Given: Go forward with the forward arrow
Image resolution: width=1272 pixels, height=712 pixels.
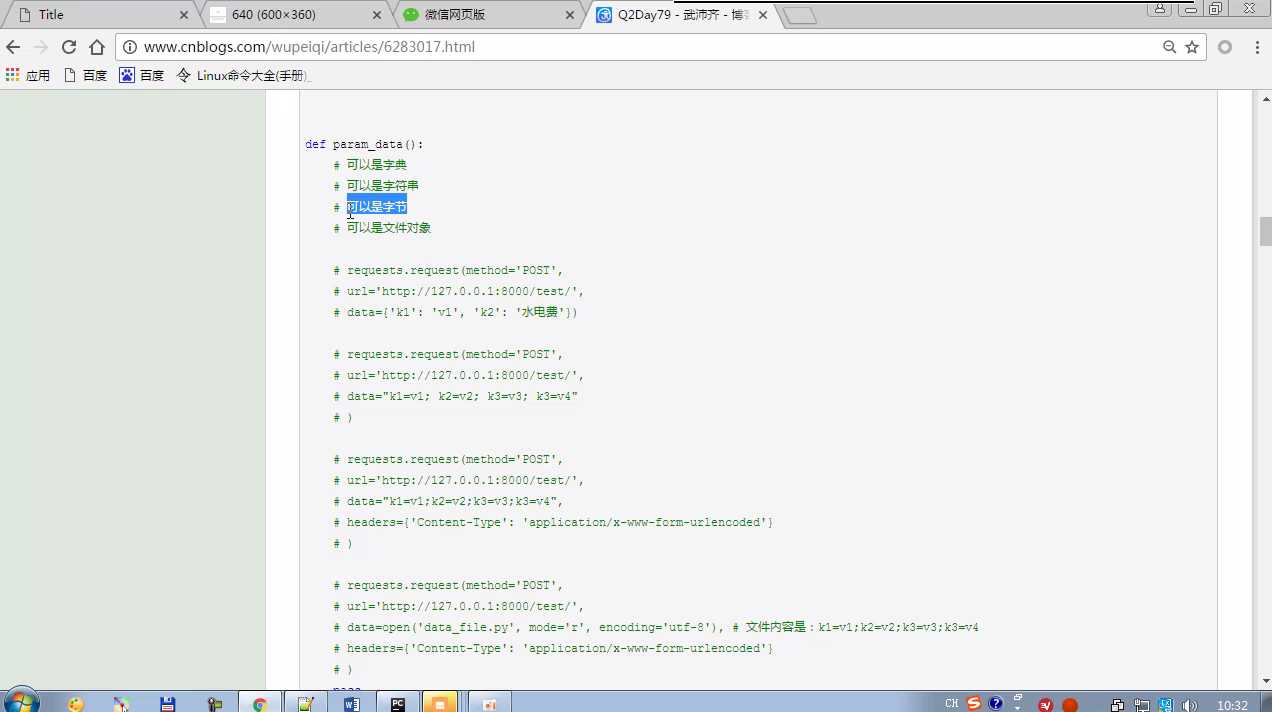Looking at the screenshot, I should point(41,47).
